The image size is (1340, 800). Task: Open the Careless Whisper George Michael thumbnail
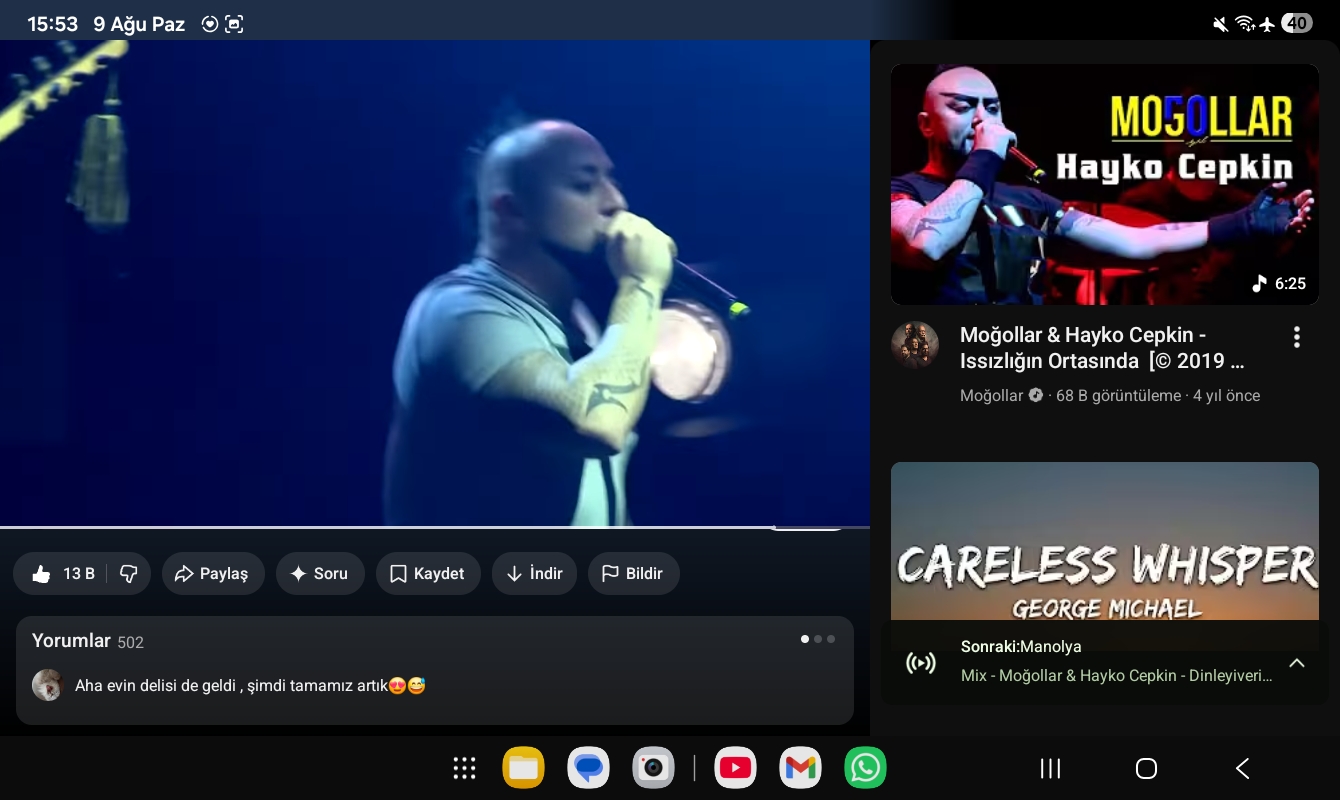(1105, 541)
